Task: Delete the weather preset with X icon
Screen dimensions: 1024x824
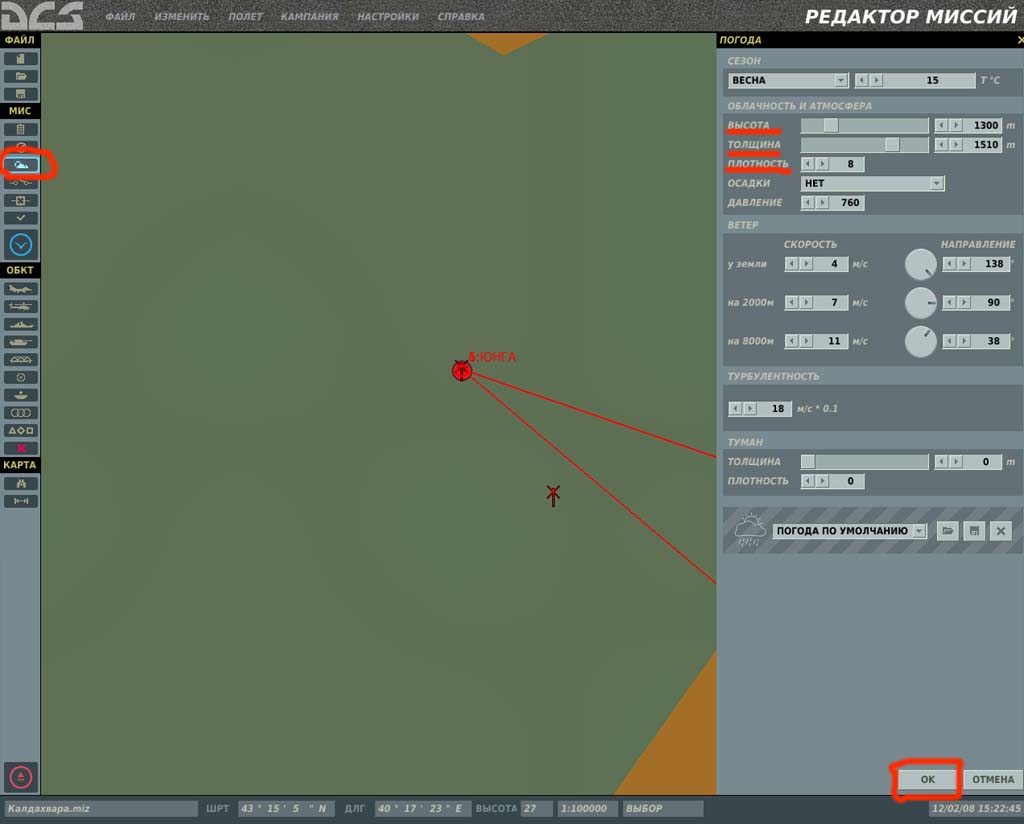Action: [x=1000, y=531]
